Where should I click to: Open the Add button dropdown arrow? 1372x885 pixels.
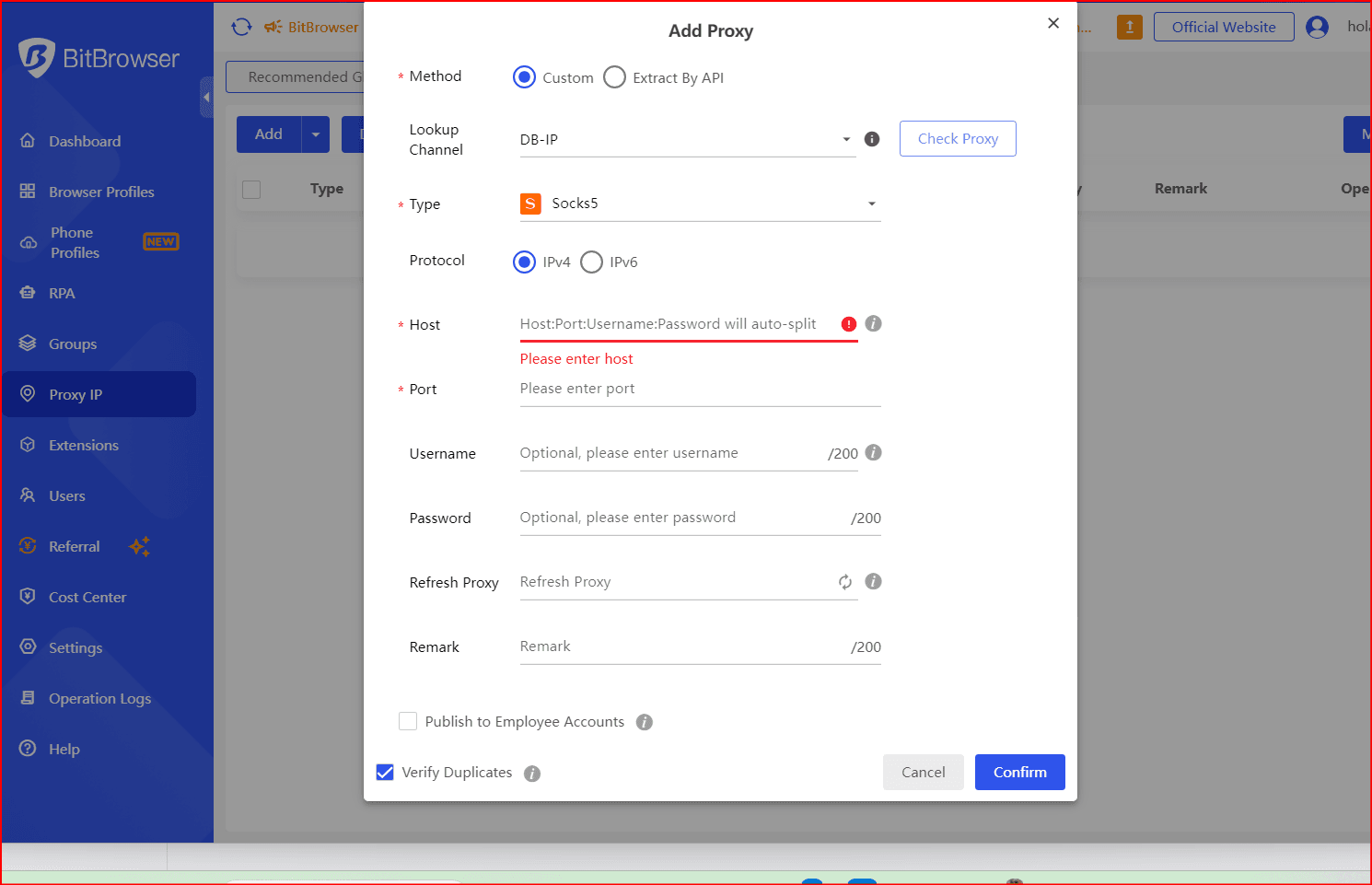(315, 134)
